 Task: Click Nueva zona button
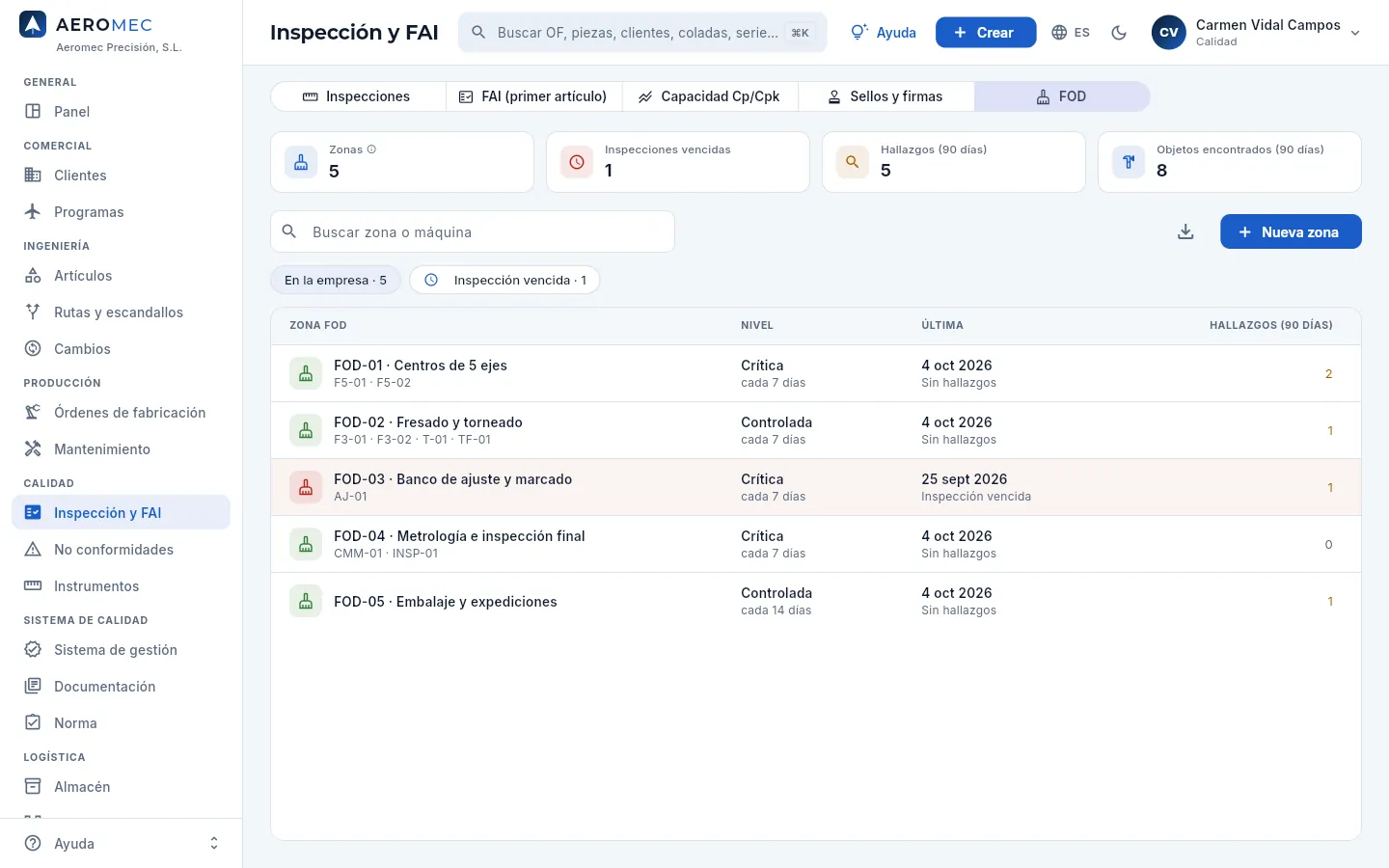[x=1291, y=231]
